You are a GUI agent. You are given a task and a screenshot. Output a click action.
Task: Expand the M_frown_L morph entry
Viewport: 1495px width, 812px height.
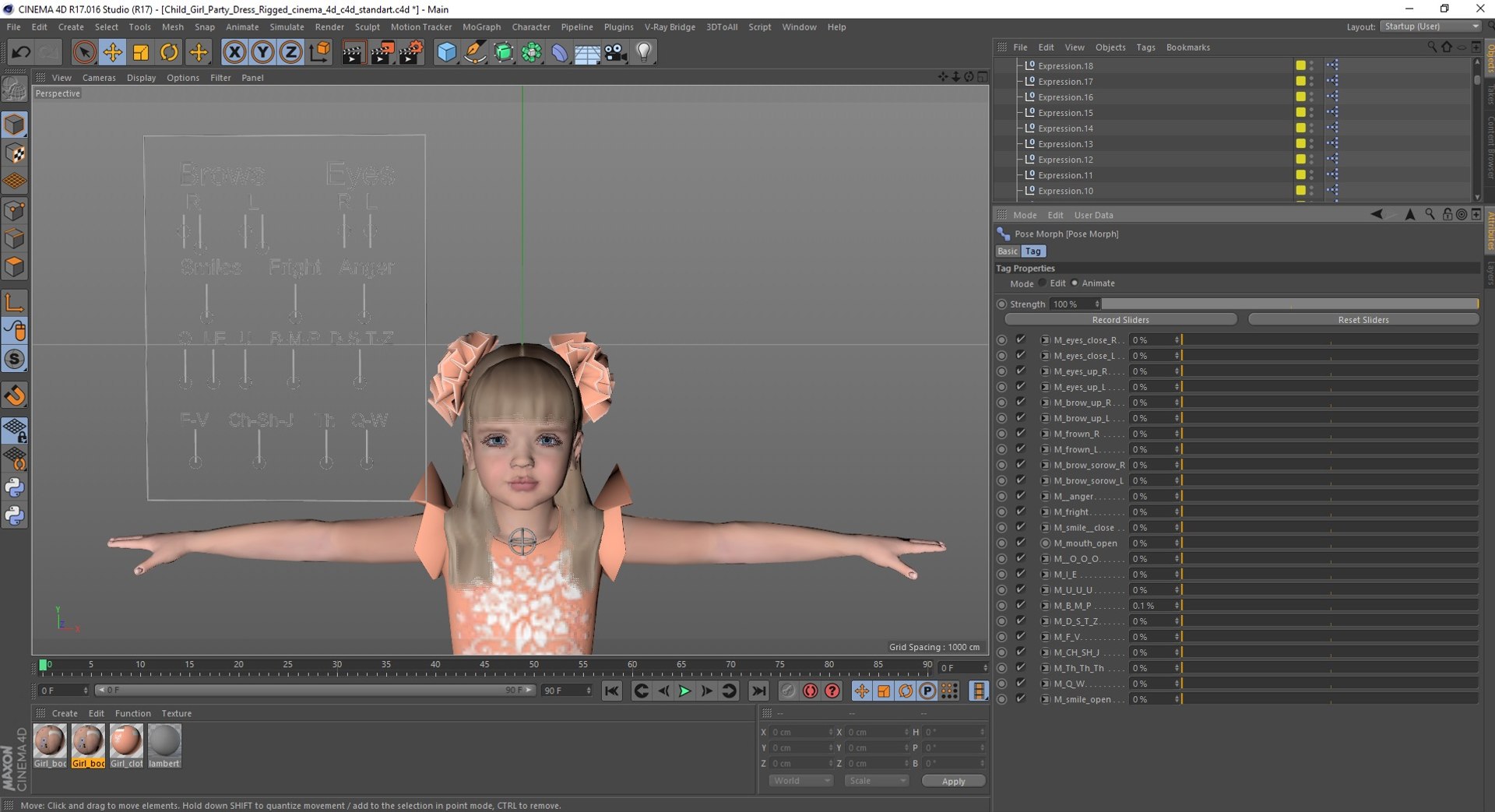pyautogui.click(x=1046, y=449)
